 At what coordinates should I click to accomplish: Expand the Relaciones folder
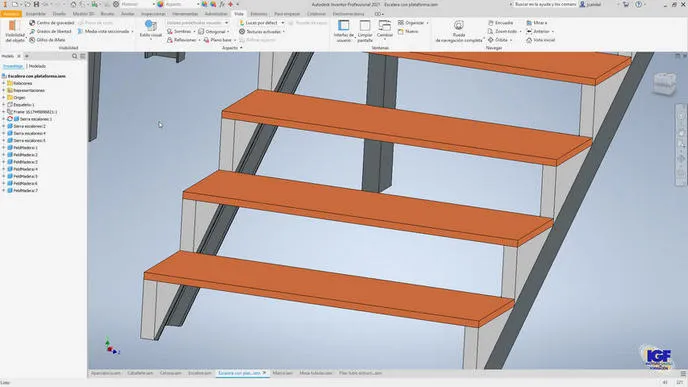pos(4,83)
